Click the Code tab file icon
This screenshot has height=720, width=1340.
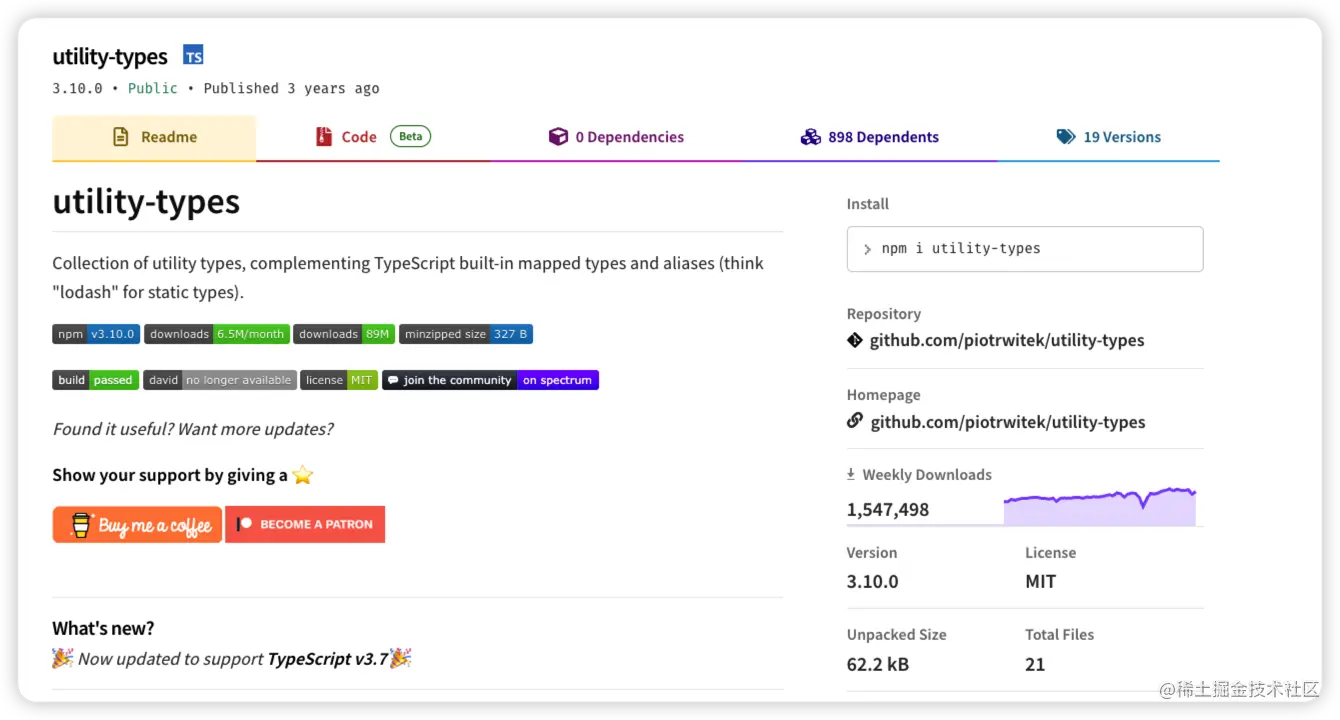tap(323, 137)
